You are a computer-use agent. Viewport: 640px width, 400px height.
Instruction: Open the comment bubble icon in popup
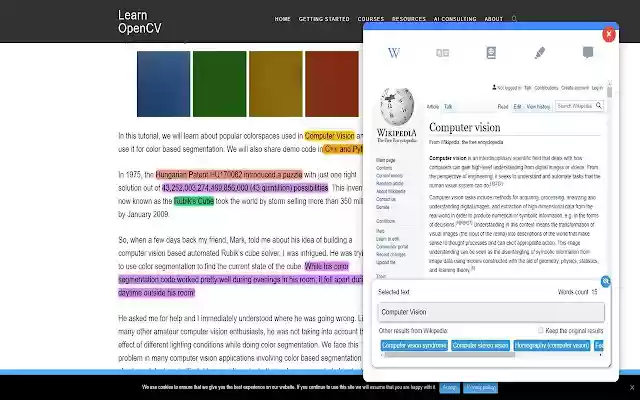coord(588,52)
